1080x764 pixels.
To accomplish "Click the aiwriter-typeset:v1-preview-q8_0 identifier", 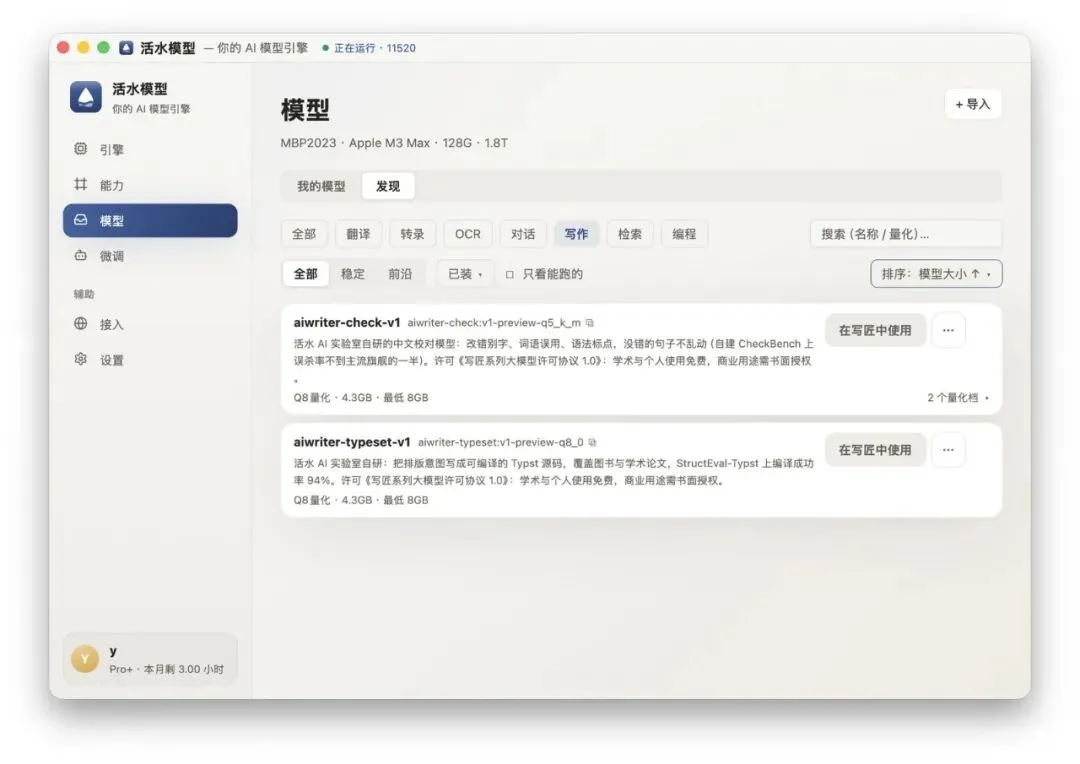I will coord(501,442).
